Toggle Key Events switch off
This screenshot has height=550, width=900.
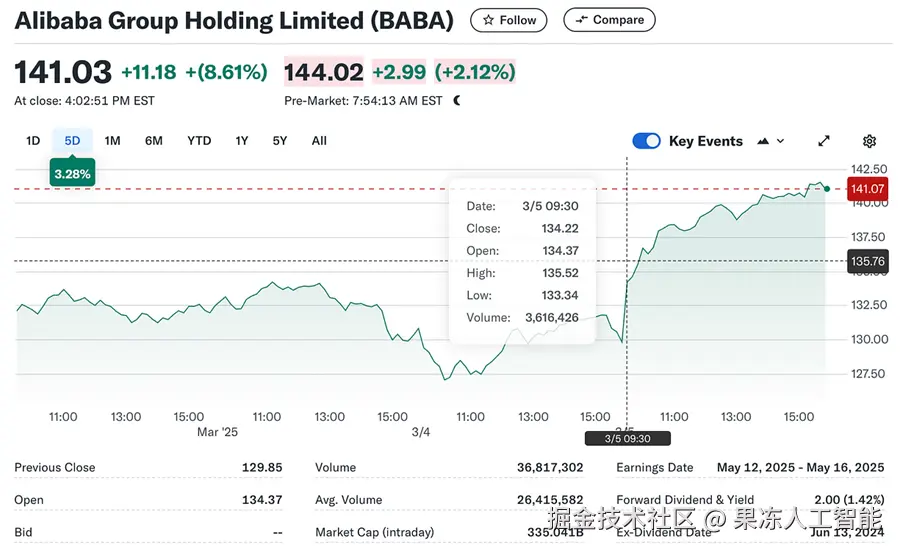point(646,141)
